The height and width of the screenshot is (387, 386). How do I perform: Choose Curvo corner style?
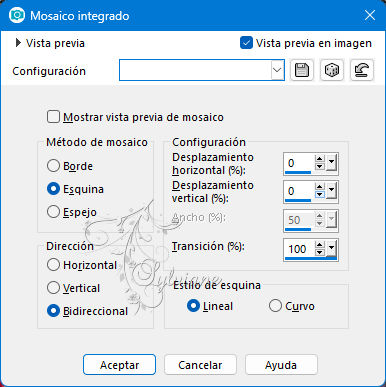point(275,306)
